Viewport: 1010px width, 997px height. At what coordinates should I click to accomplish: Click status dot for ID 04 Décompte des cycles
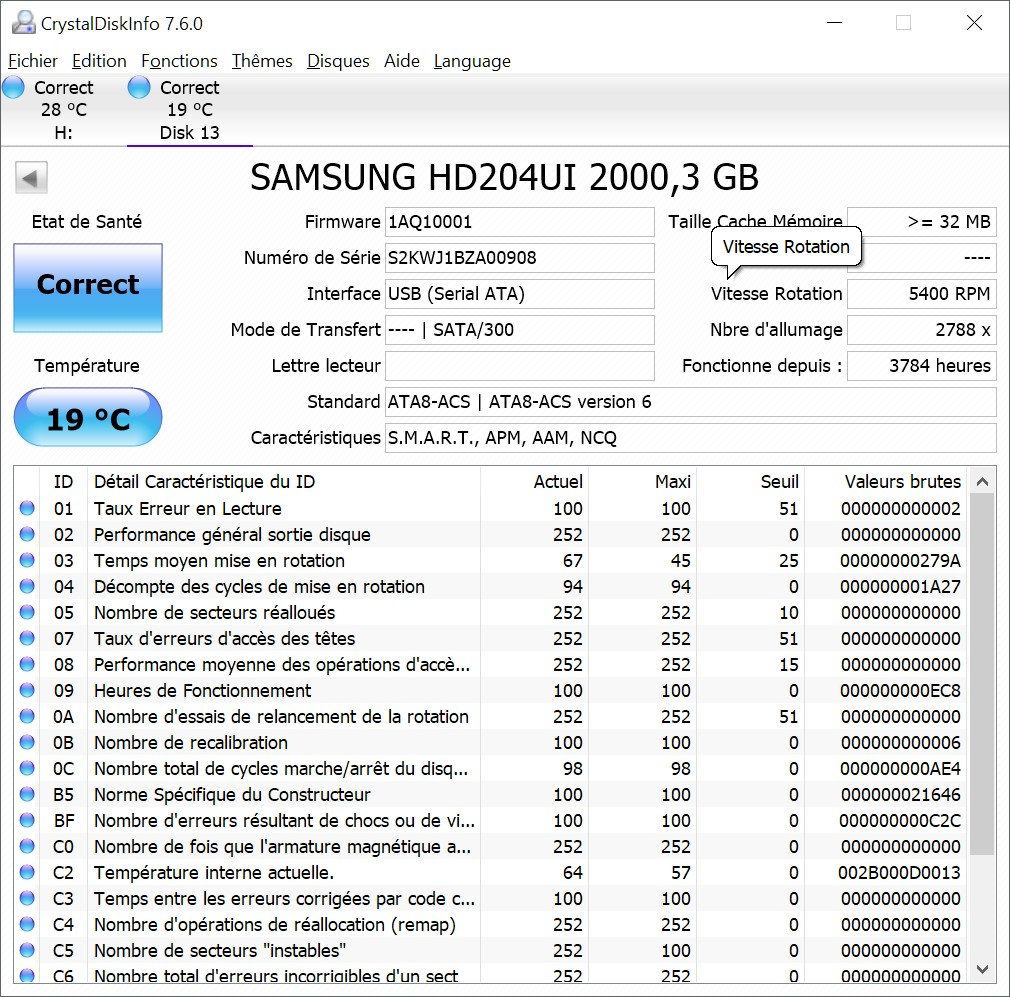tap(27, 586)
